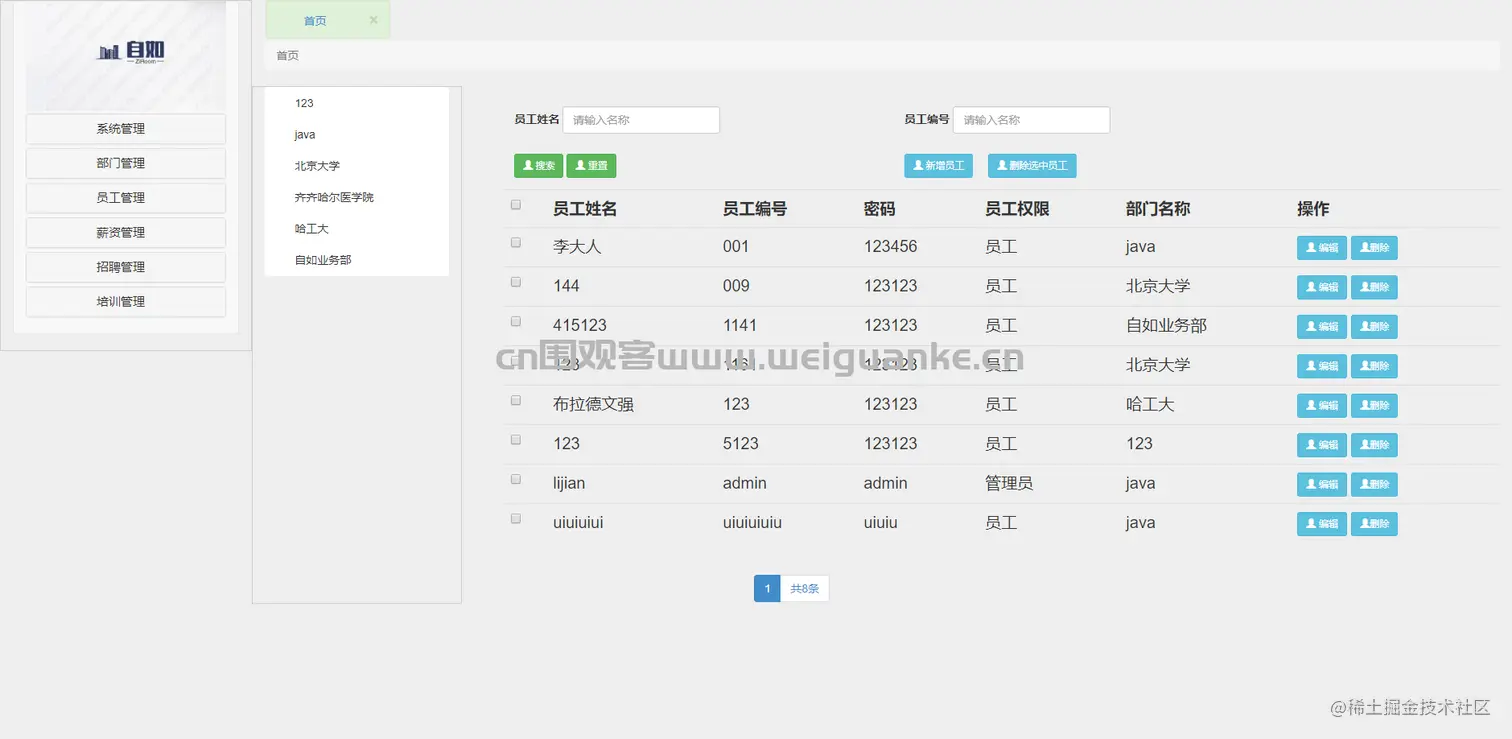Open 员工管理 menu
Image resolution: width=1512 pixels, height=739 pixels.
tap(126, 198)
